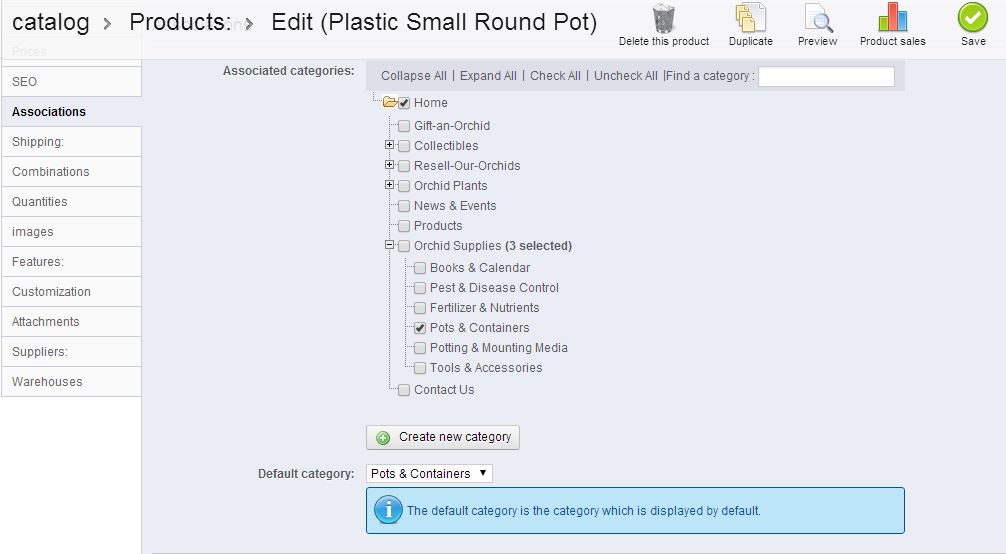Open the Product sales chart icon
Image resolution: width=1006 pixels, height=554 pixels.
(892, 20)
